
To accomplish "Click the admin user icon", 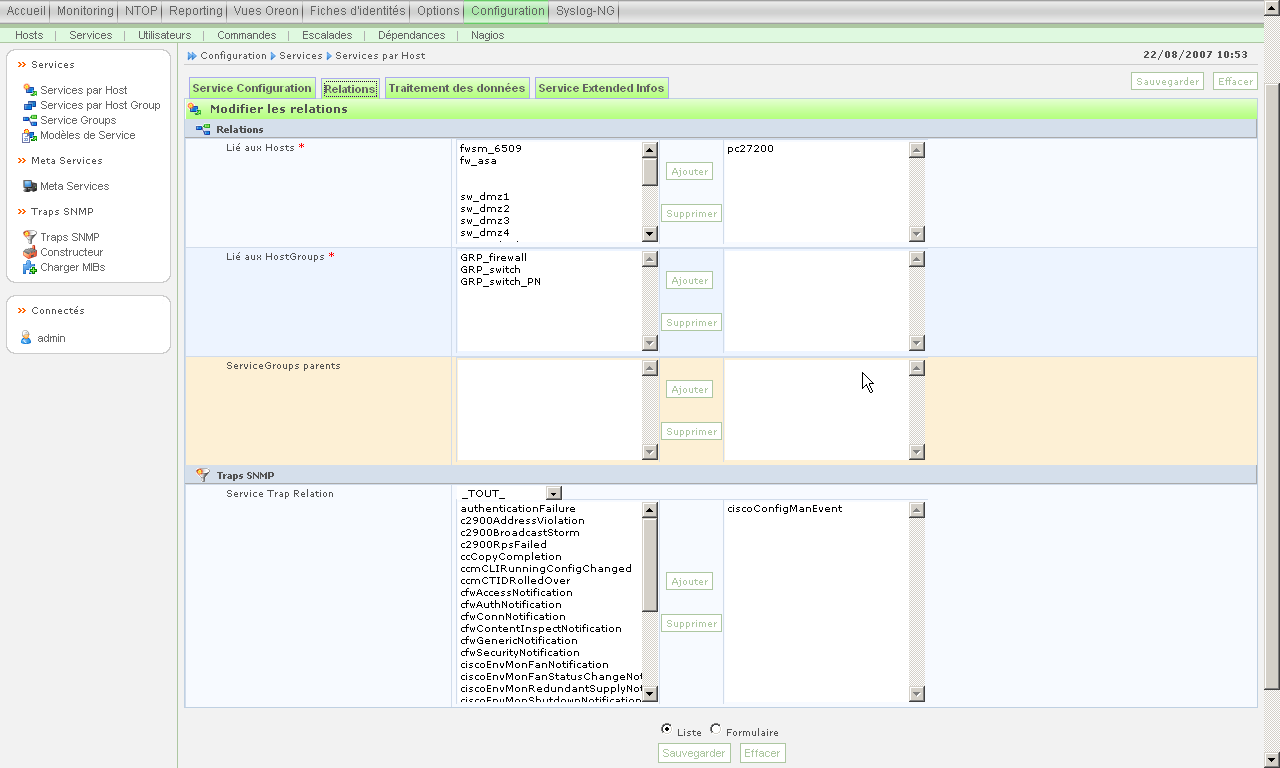I will (26, 338).
